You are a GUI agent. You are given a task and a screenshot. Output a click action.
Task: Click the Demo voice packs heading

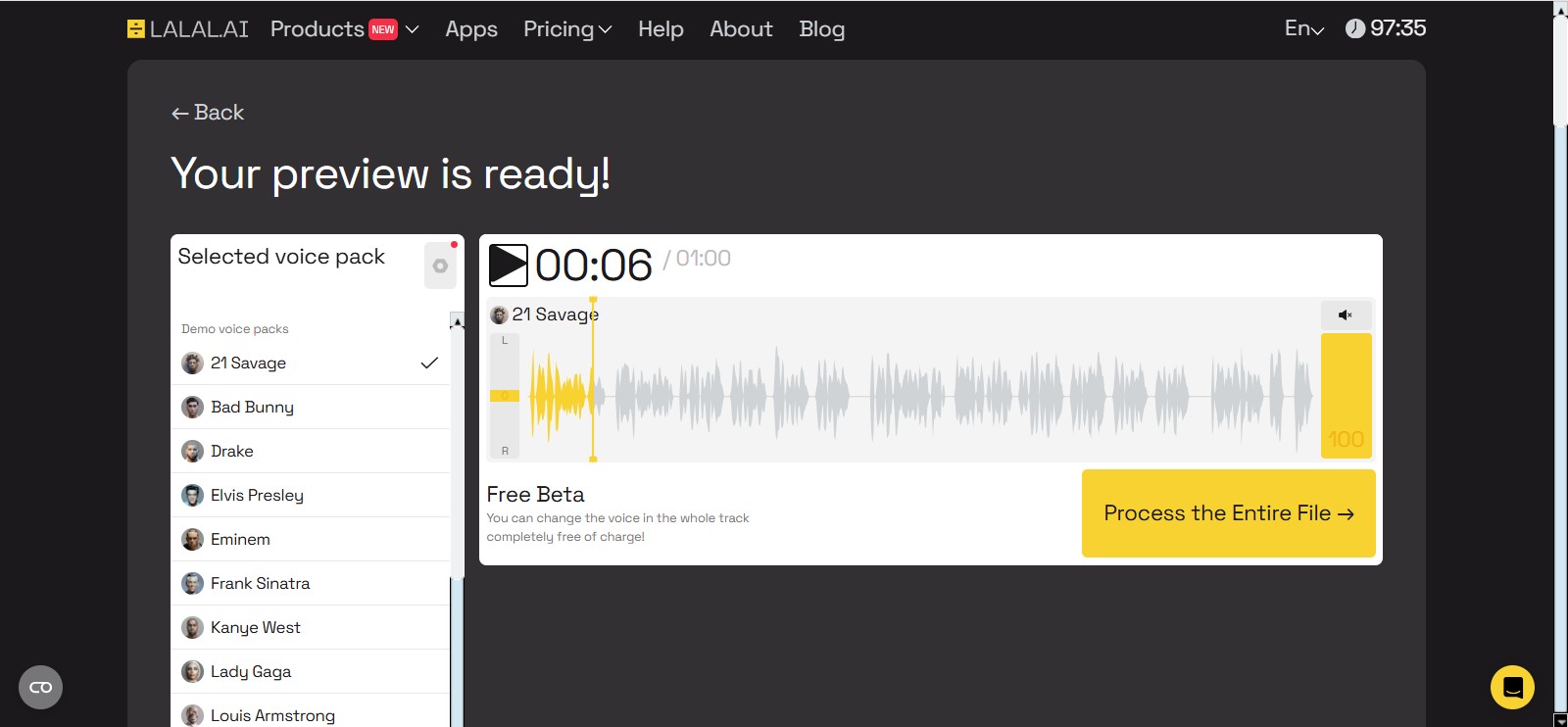tap(235, 329)
